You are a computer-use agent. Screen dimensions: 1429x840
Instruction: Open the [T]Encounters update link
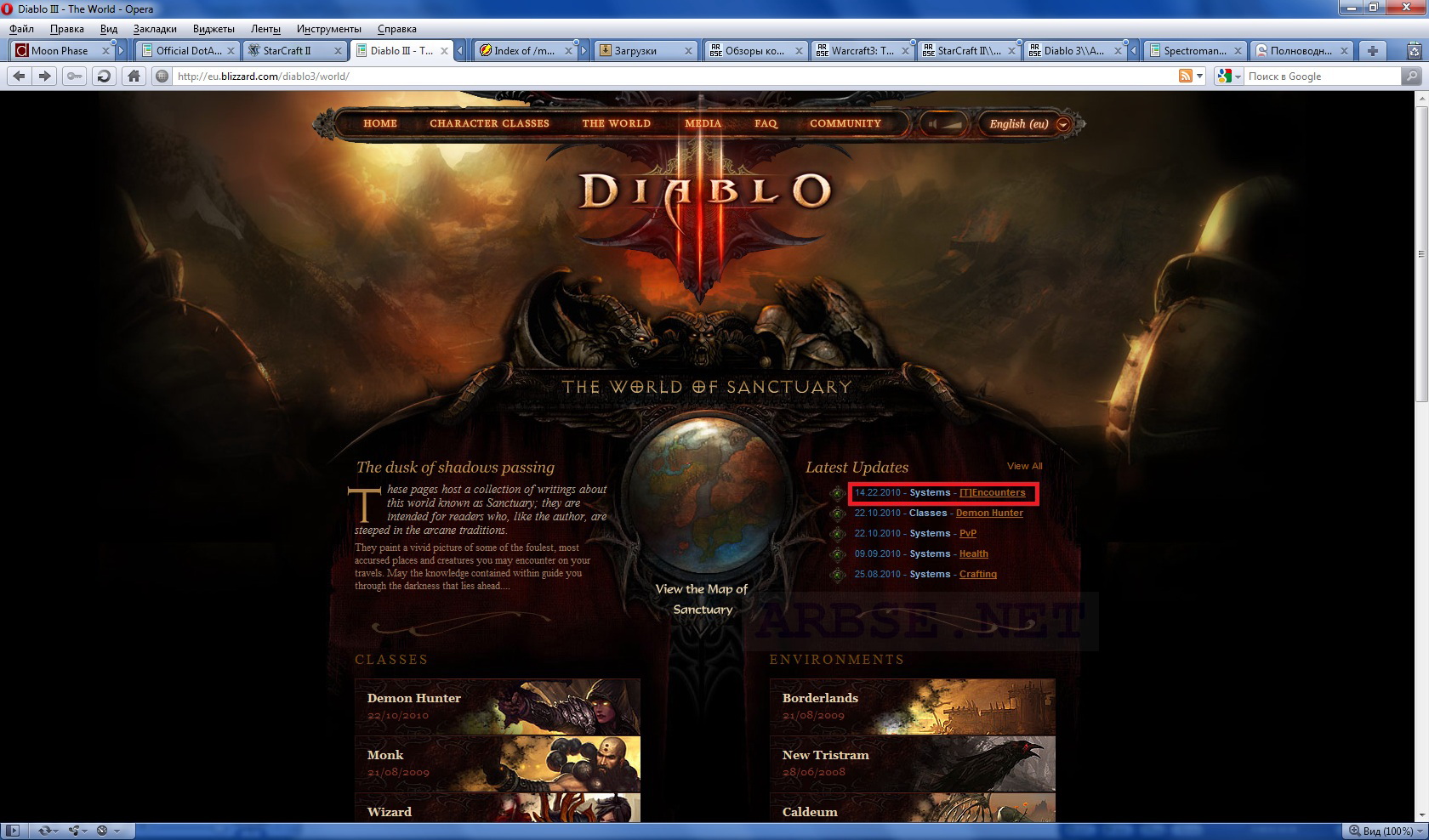click(x=992, y=493)
